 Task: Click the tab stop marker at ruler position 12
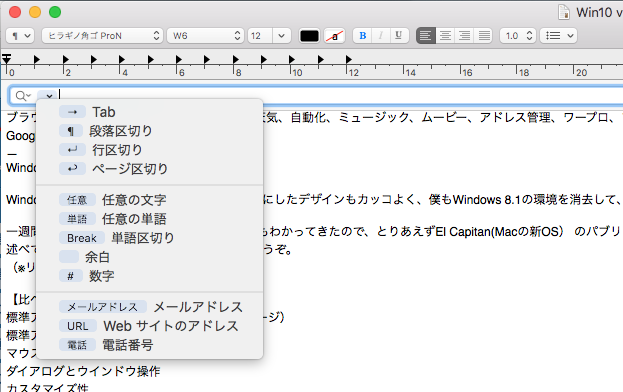(x=348, y=59)
